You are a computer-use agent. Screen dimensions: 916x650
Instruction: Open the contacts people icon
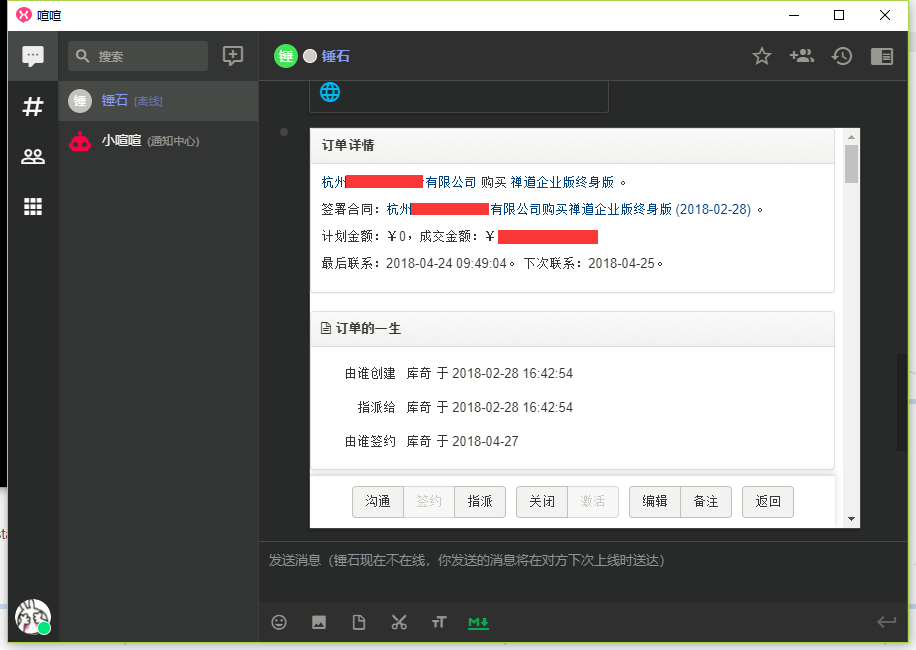pyautogui.click(x=33, y=156)
